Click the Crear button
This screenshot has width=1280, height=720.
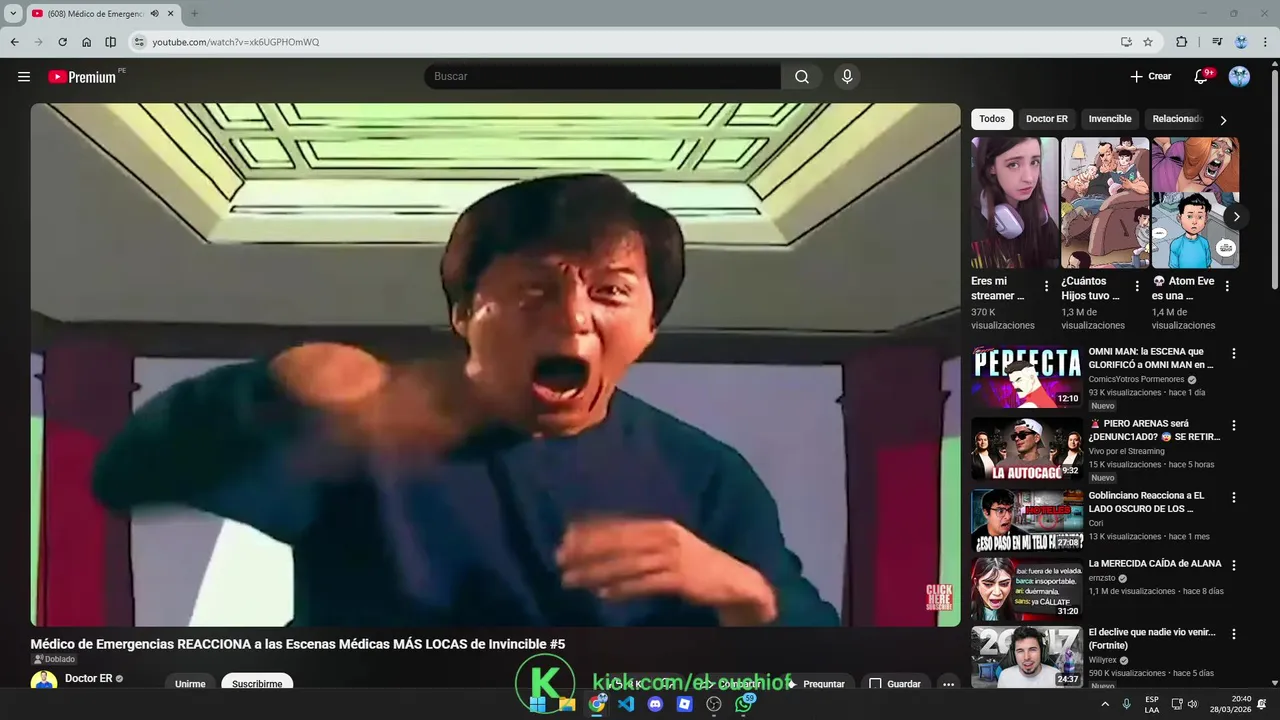pyautogui.click(x=1151, y=77)
